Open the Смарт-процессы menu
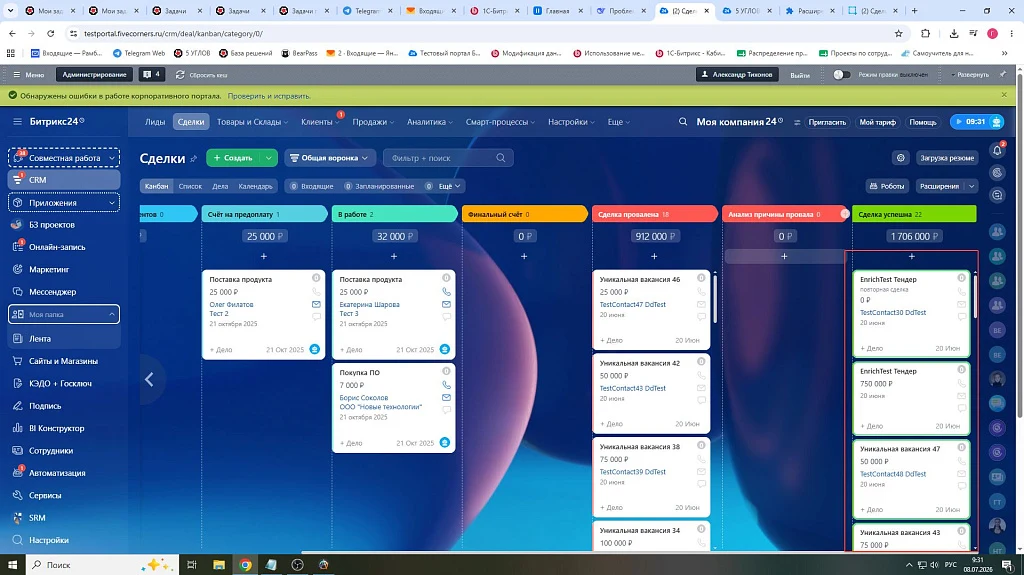The height and width of the screenshot is (575, 1024). pyautogui.click(x=500, y=122)
